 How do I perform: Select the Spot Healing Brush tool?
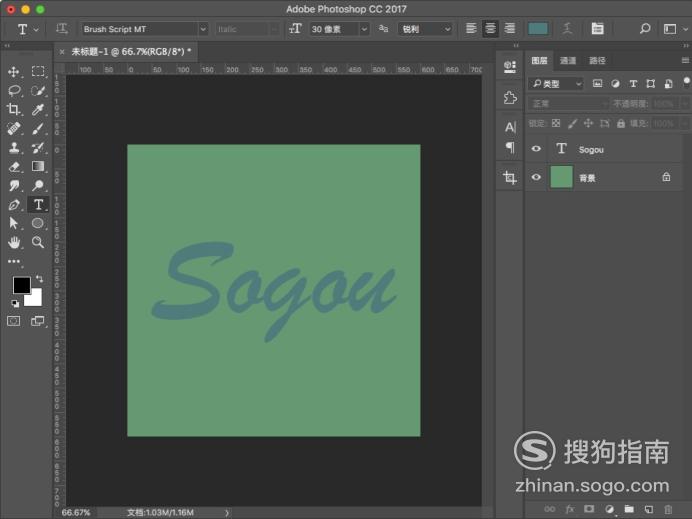(x=14, y=128)
